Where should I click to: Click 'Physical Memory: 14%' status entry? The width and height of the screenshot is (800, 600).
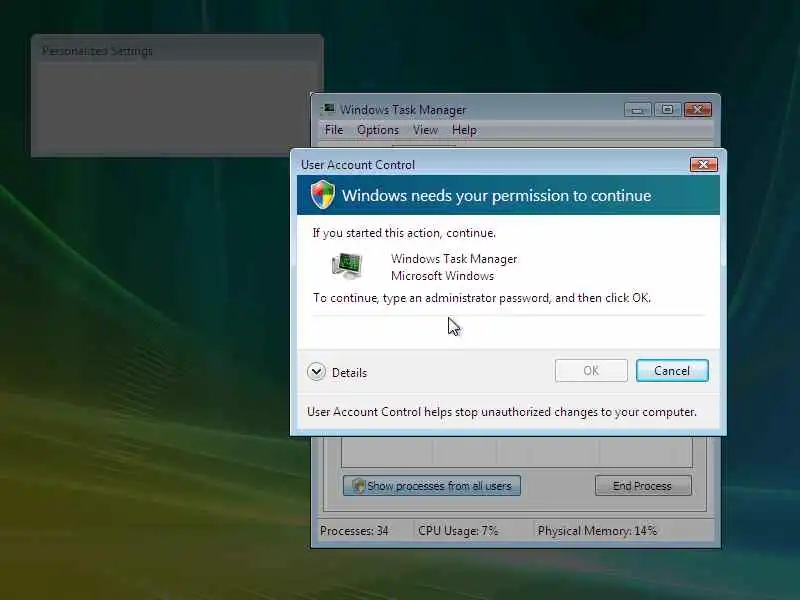click(597, 531)
